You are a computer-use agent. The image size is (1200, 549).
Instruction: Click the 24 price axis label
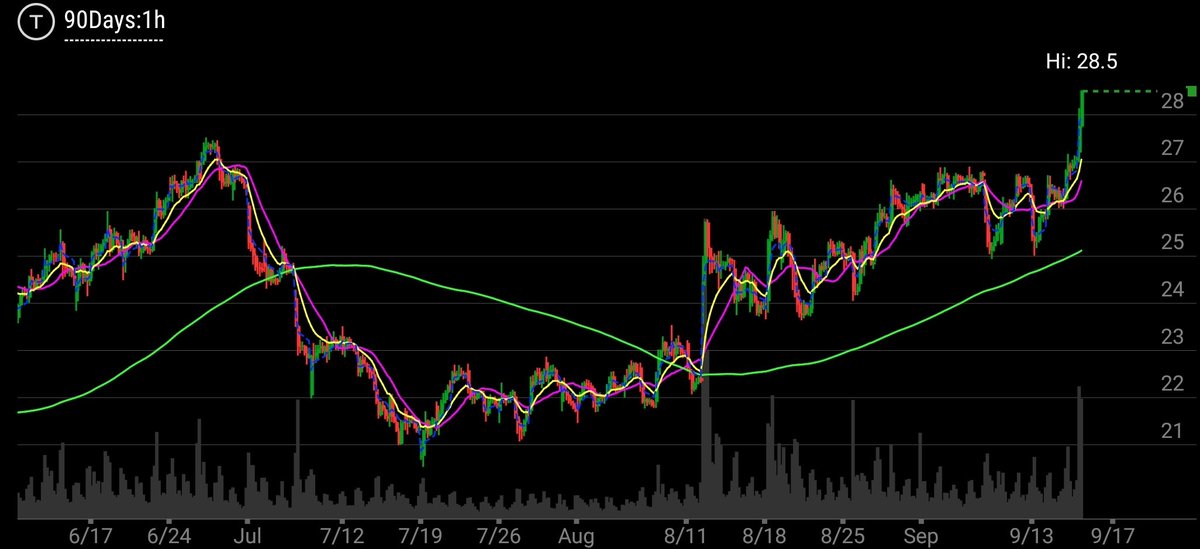[x=1173, y=290]
